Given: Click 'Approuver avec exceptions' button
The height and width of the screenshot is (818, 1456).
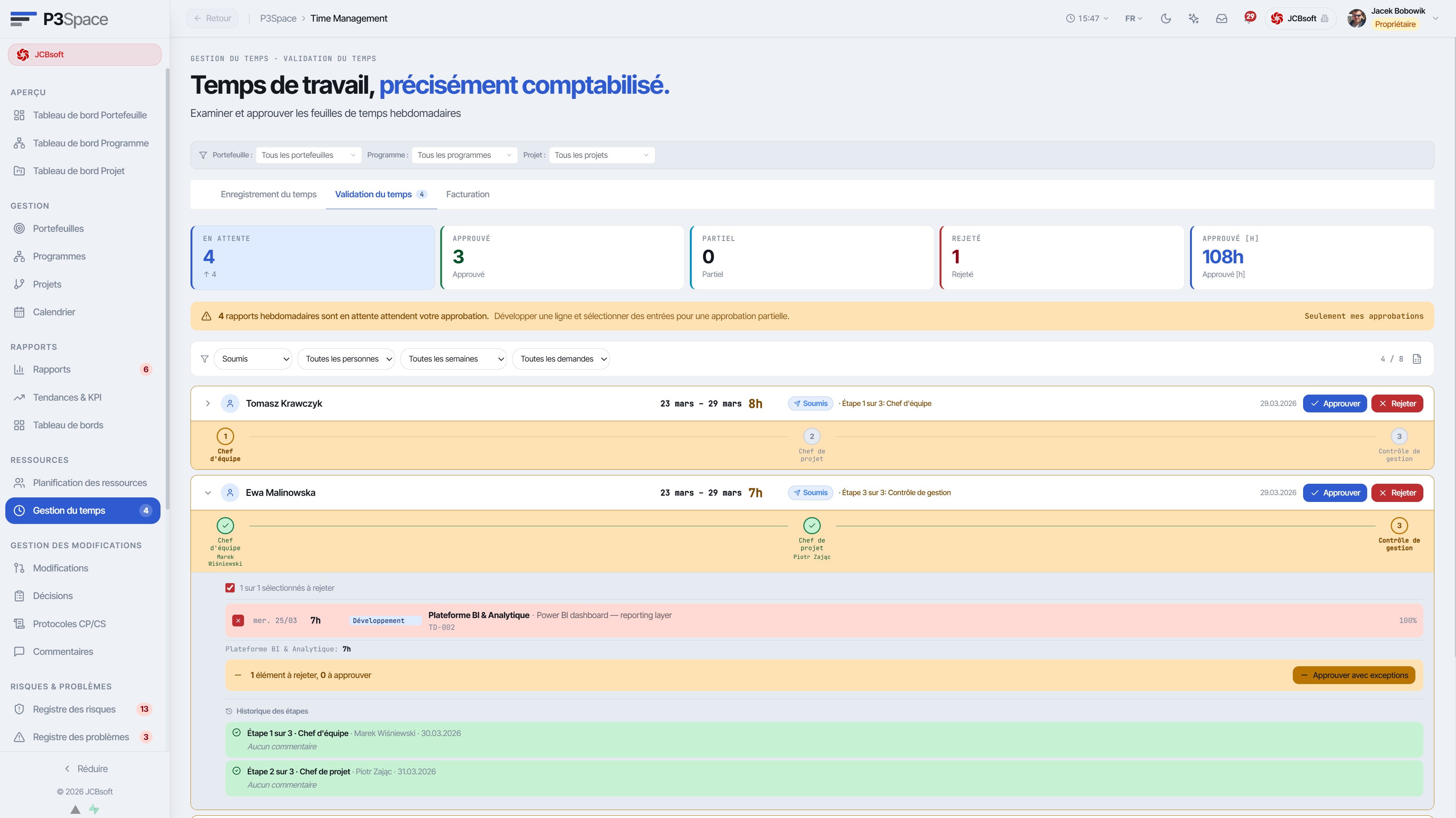Looking at the screenshot, I should point(1354,675).
